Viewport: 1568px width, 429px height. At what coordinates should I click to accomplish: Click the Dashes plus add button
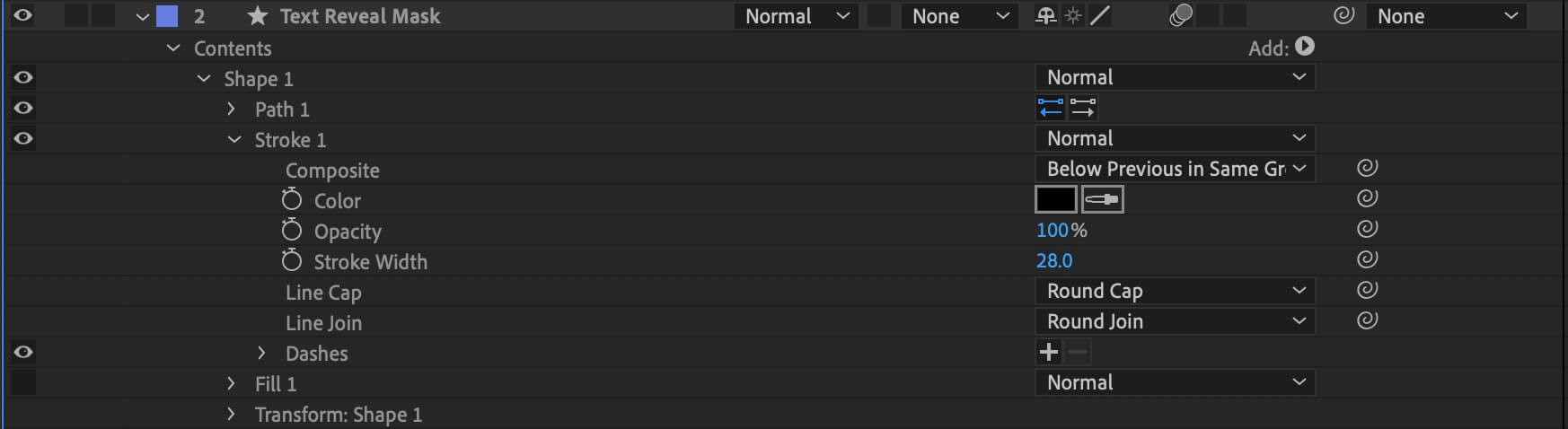tap(1049, 352)
